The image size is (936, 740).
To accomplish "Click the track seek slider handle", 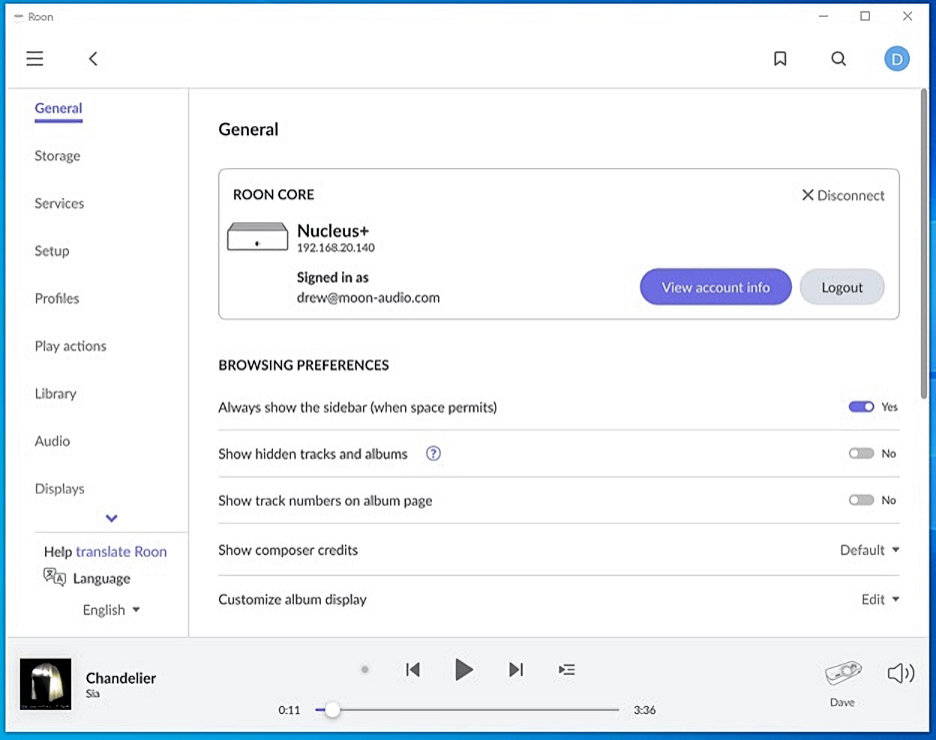I will pos(332,710).
